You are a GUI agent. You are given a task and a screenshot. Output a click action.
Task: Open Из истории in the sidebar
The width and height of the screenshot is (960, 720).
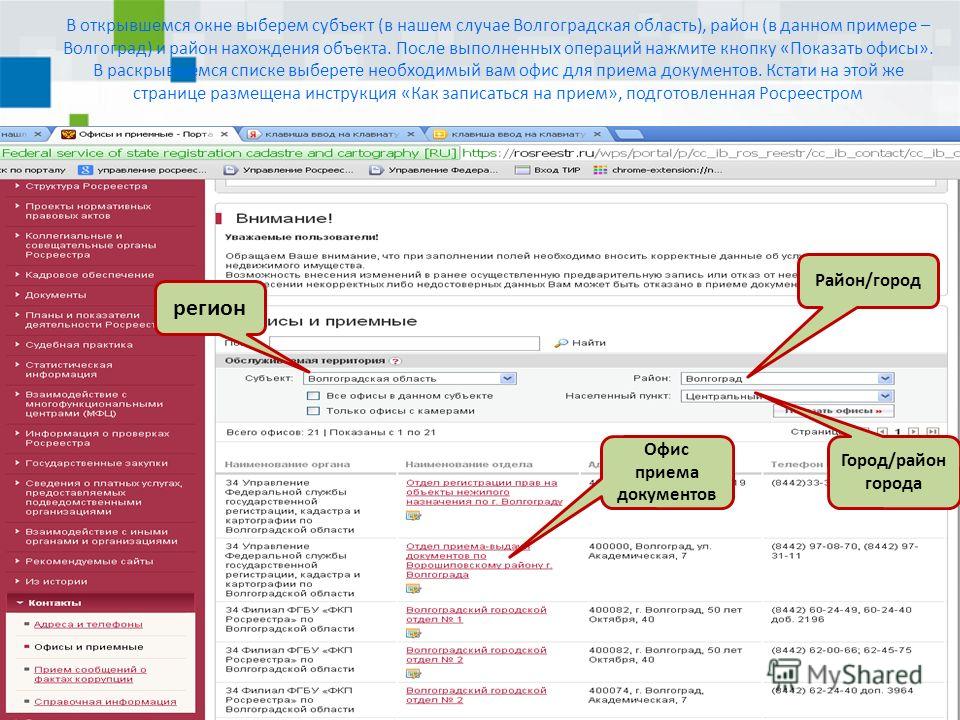(56, 582)
